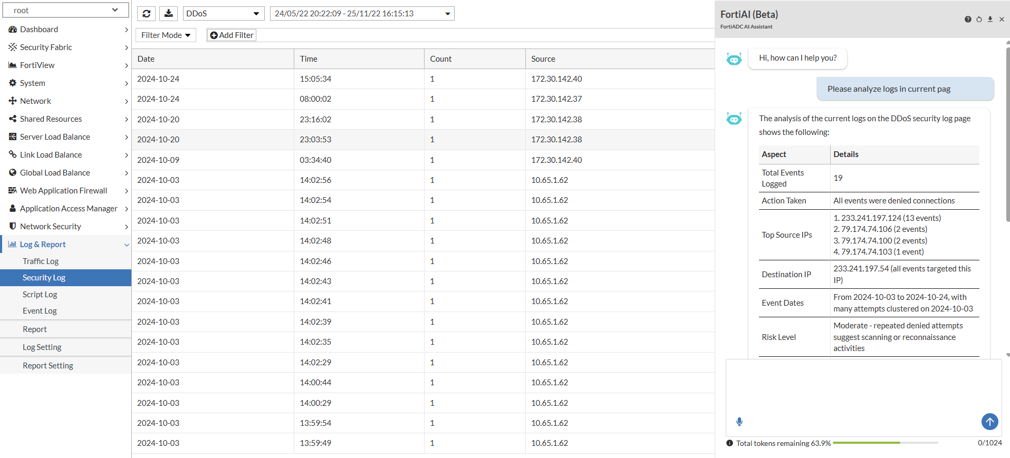Click the Server Load Balance icon
The width and height of the screenshot is (1010, 458).
[x=13, y=137]
